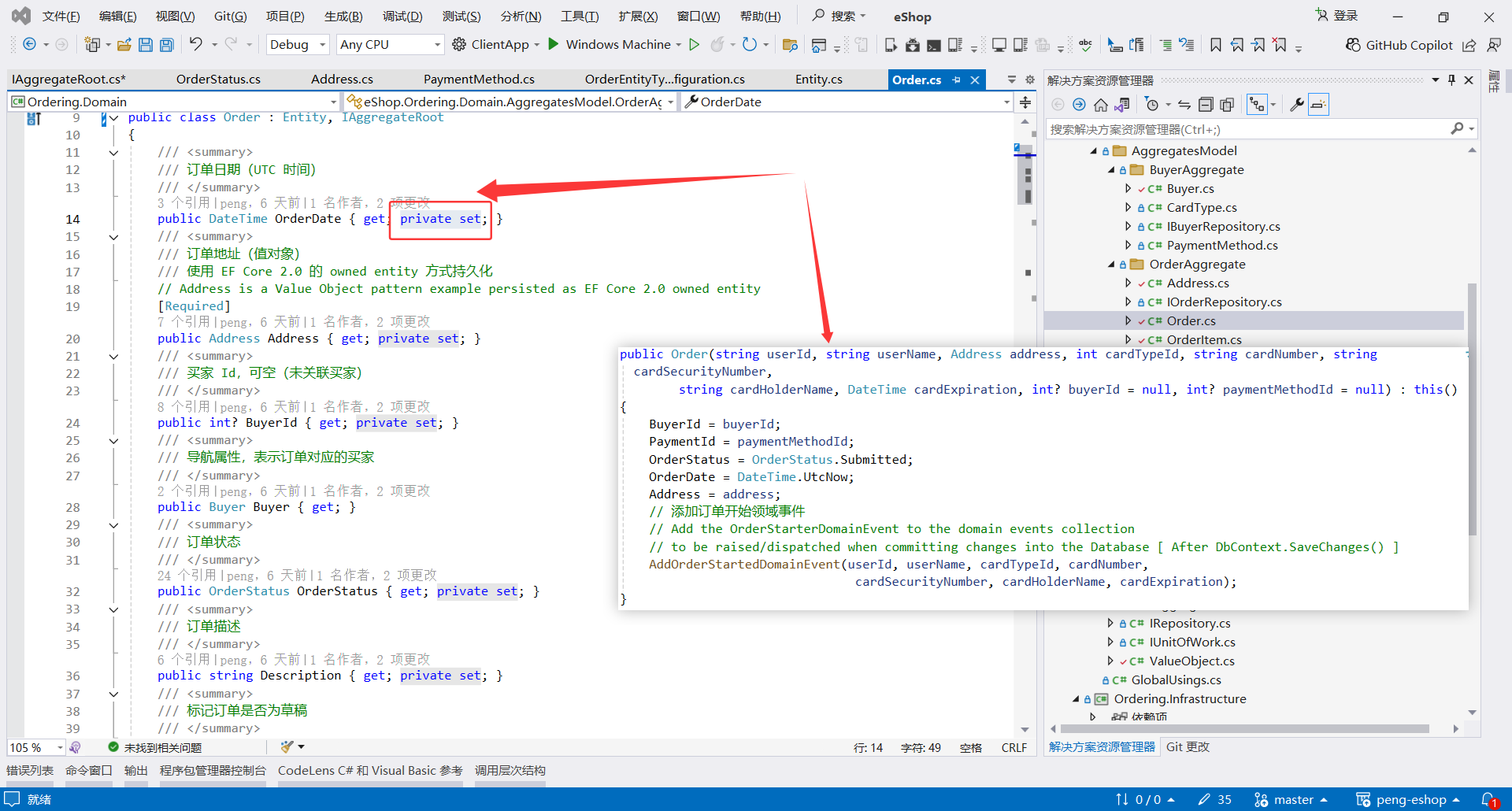Click the 登录 sign-in link
Image resolution: width=1512 pixels, height=811 pixels.
[1338, 16]
